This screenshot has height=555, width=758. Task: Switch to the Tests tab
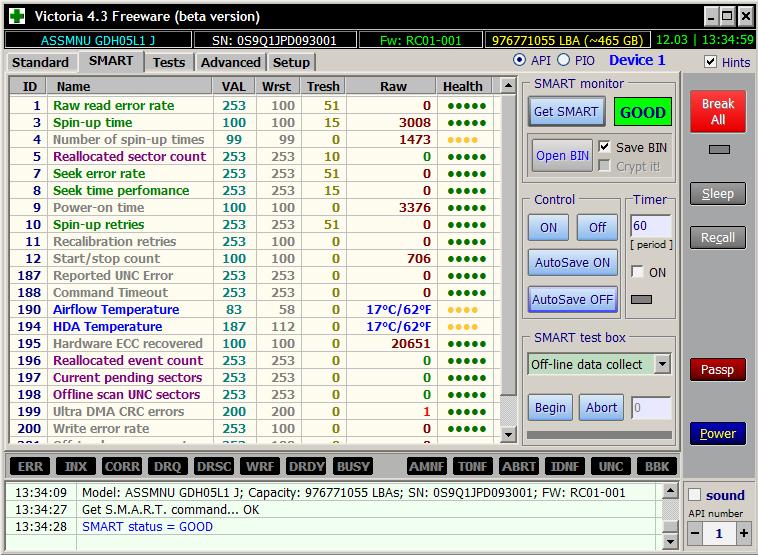click(168, 62)
